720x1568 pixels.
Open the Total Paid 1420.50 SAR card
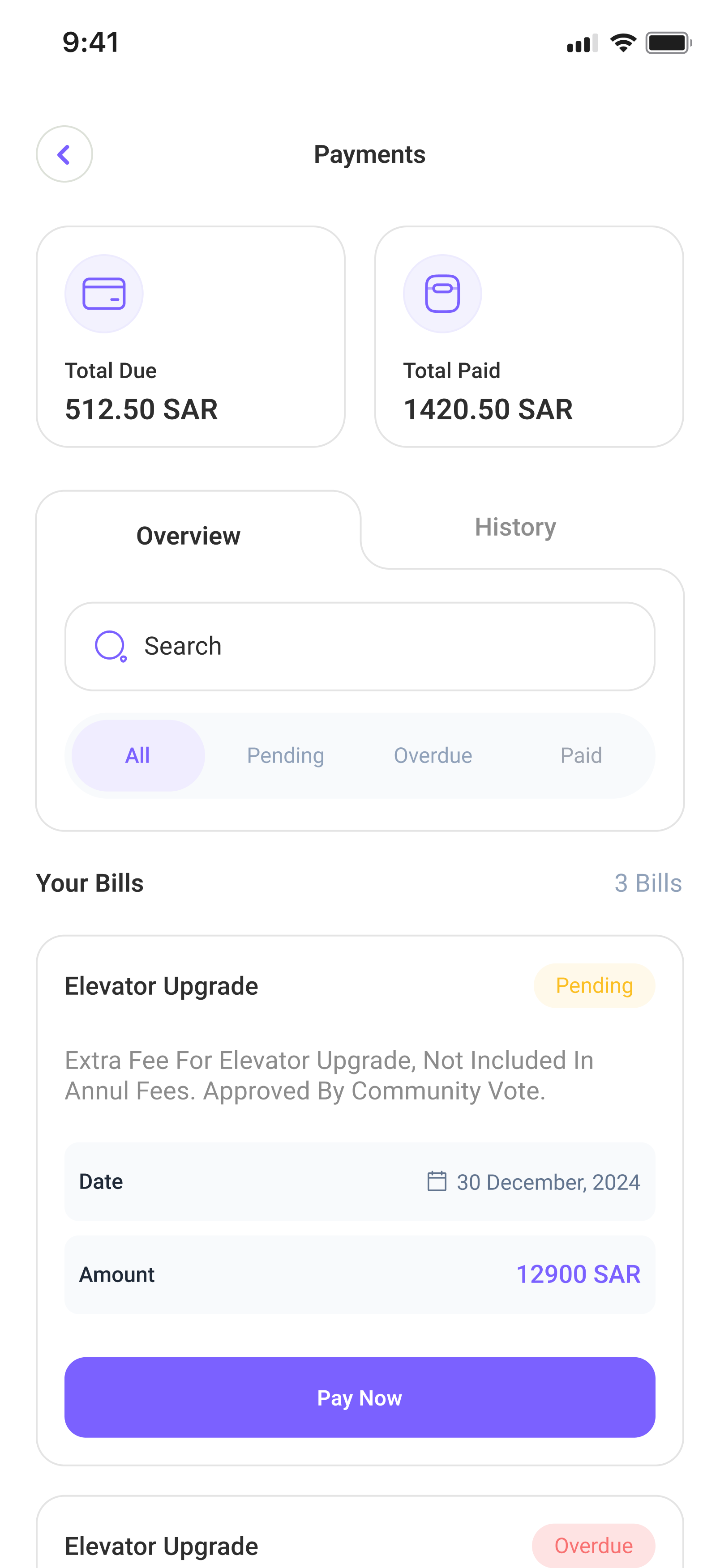pos(529,337)
